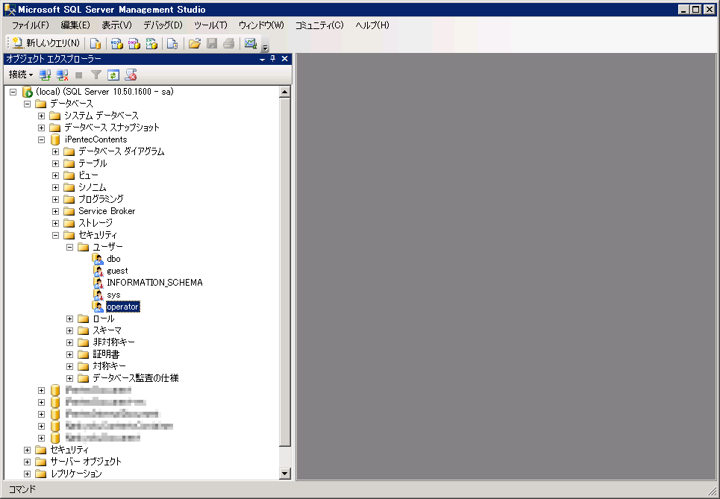Click the script delete icon in Object Explorer toolbar
The height and width of the screenshot is (499, 720).
click(131, 75)
